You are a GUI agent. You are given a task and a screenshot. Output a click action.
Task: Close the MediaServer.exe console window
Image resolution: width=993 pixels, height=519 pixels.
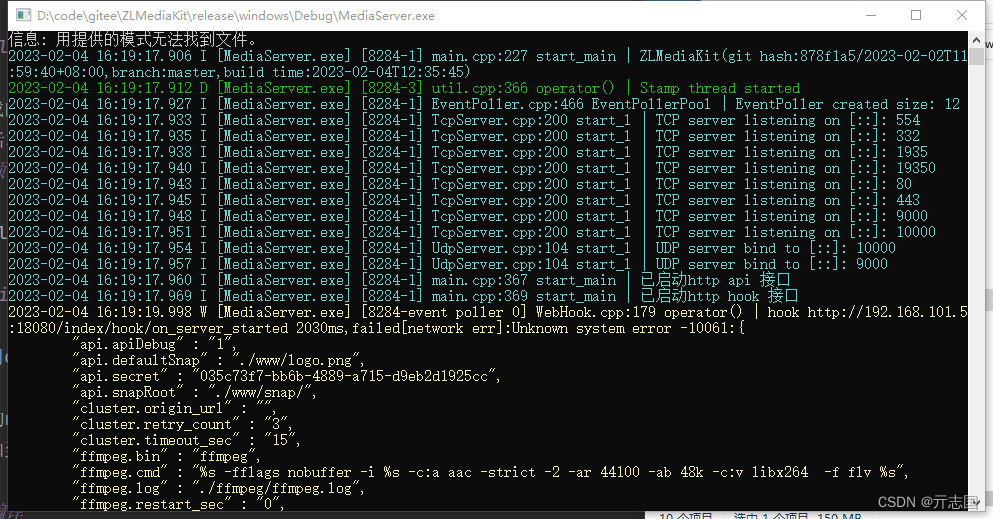click(961, 15)
